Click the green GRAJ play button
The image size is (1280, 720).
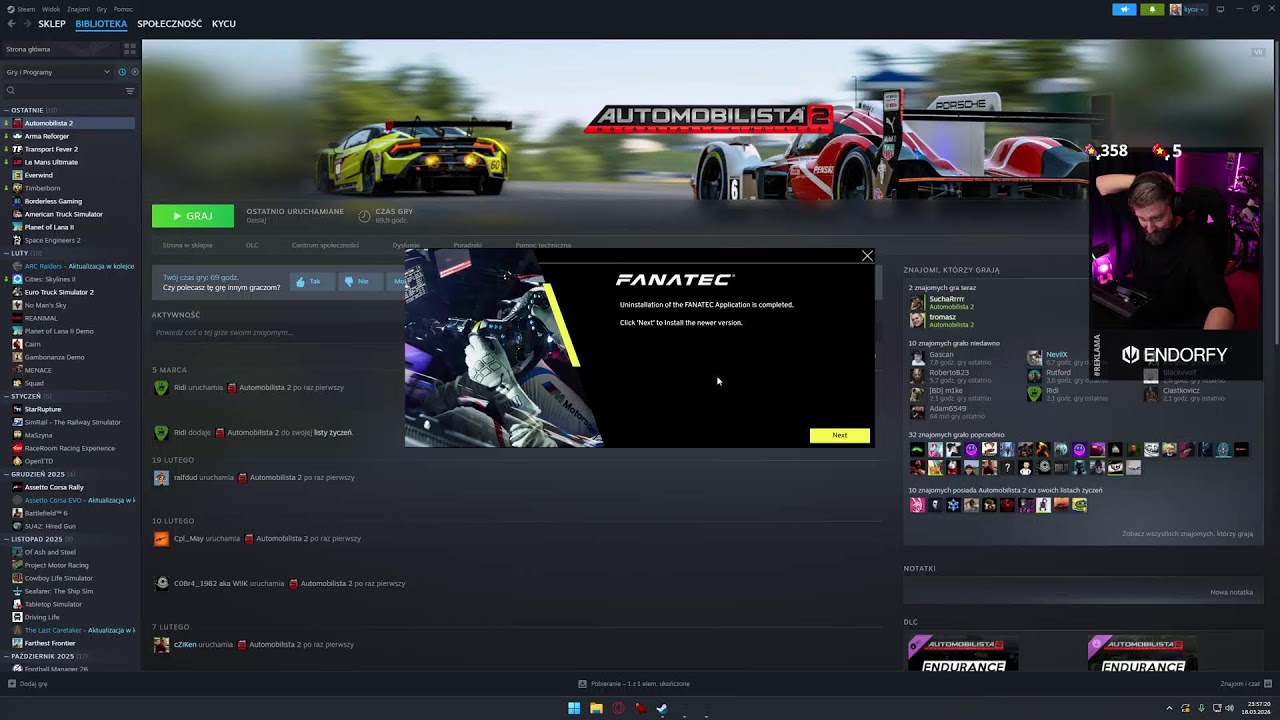click(x=192, y=216)
